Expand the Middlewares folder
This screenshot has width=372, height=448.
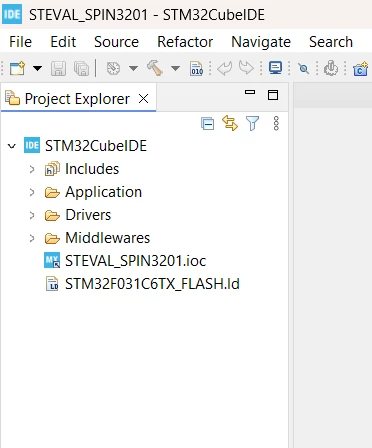pos(32,238)
